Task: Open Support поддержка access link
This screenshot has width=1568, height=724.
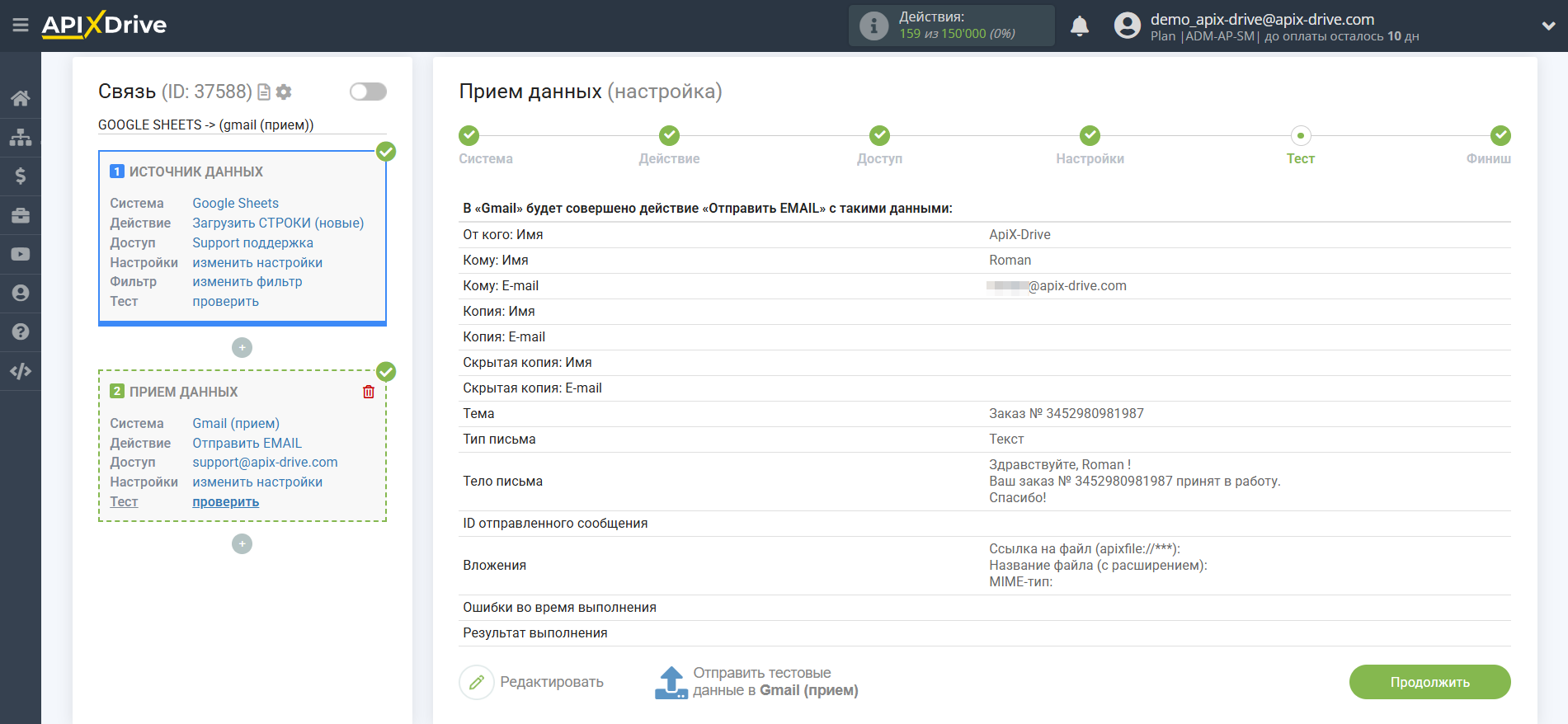Action: [252, 242]
